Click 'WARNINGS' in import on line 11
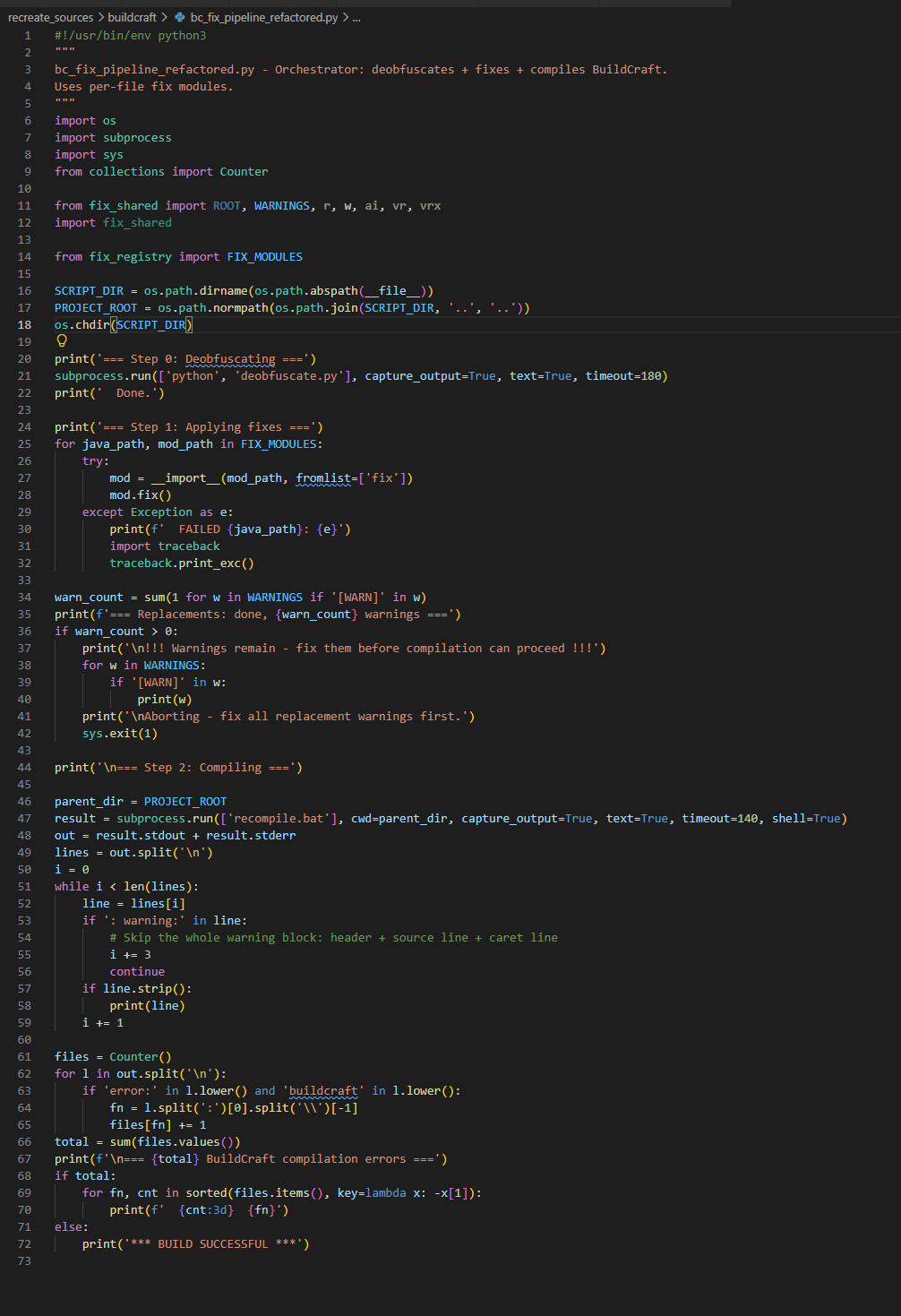Screen dimensions: 901x1316 [282, 206]
